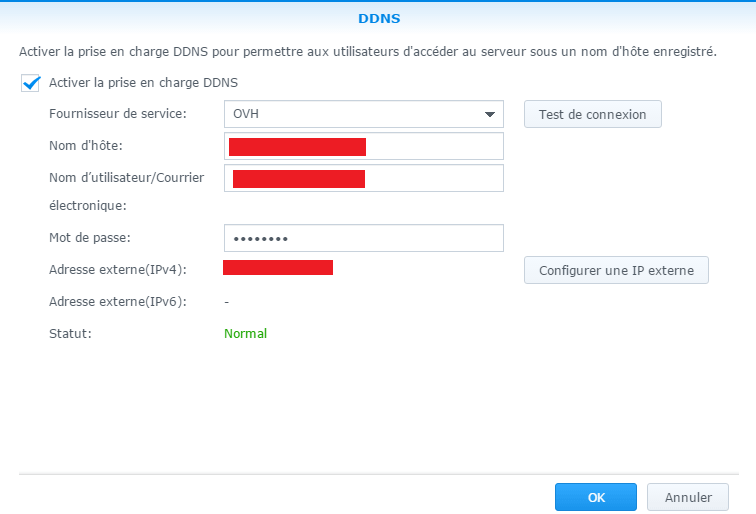The width and height of the screenshot is (756, 514).
Task: Click the OVH provider combo box field
Action: coord(350,114)
